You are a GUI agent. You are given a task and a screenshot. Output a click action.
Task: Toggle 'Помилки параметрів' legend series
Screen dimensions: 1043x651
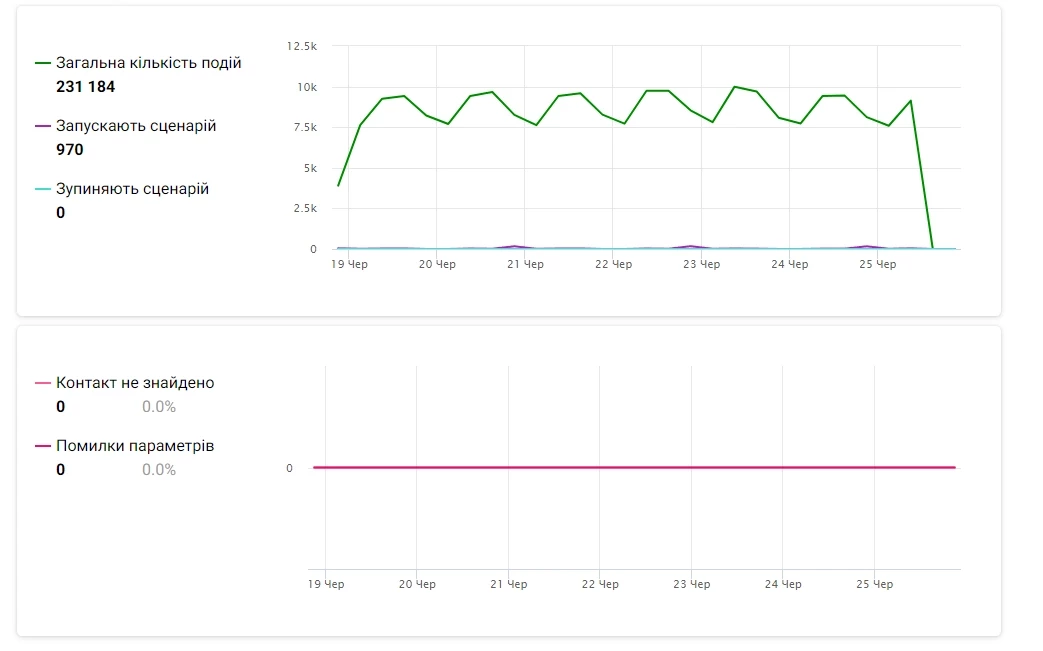tap(135, 446)
